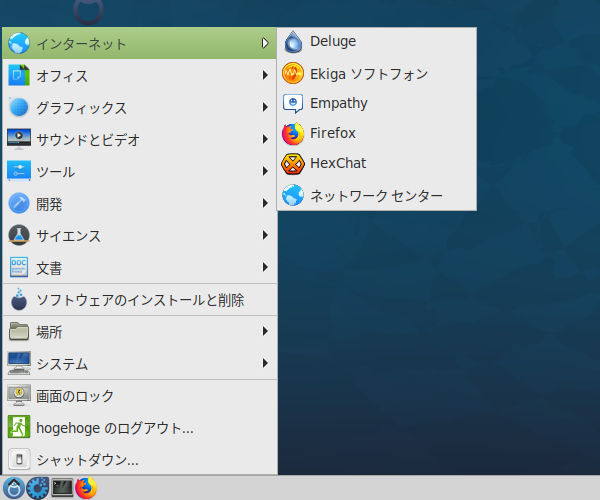Expand the サイエンス submenu arrow
Image resolution: width=600 pixels, height=500 pixels.
click(x=265, y=235)
